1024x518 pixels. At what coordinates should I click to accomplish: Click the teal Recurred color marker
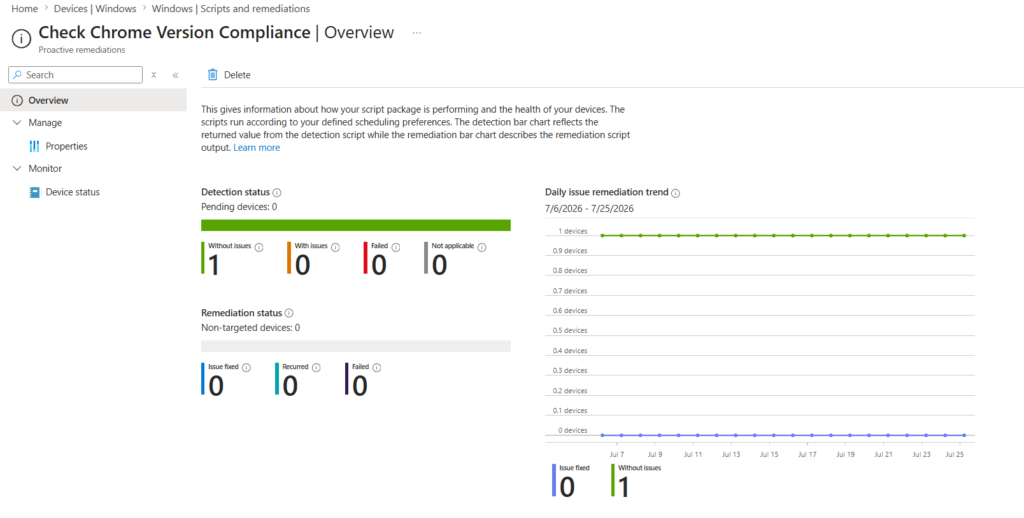(x=278, y=378)
